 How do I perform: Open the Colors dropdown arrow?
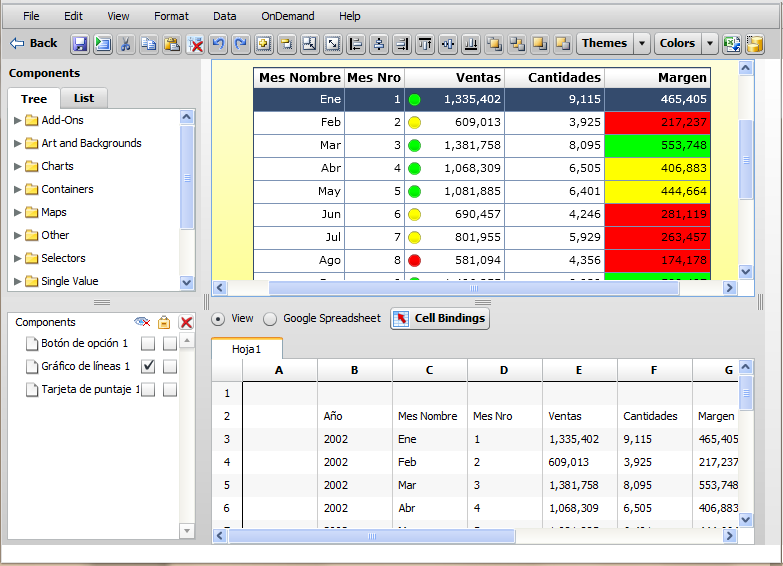[x=710, y=44]
